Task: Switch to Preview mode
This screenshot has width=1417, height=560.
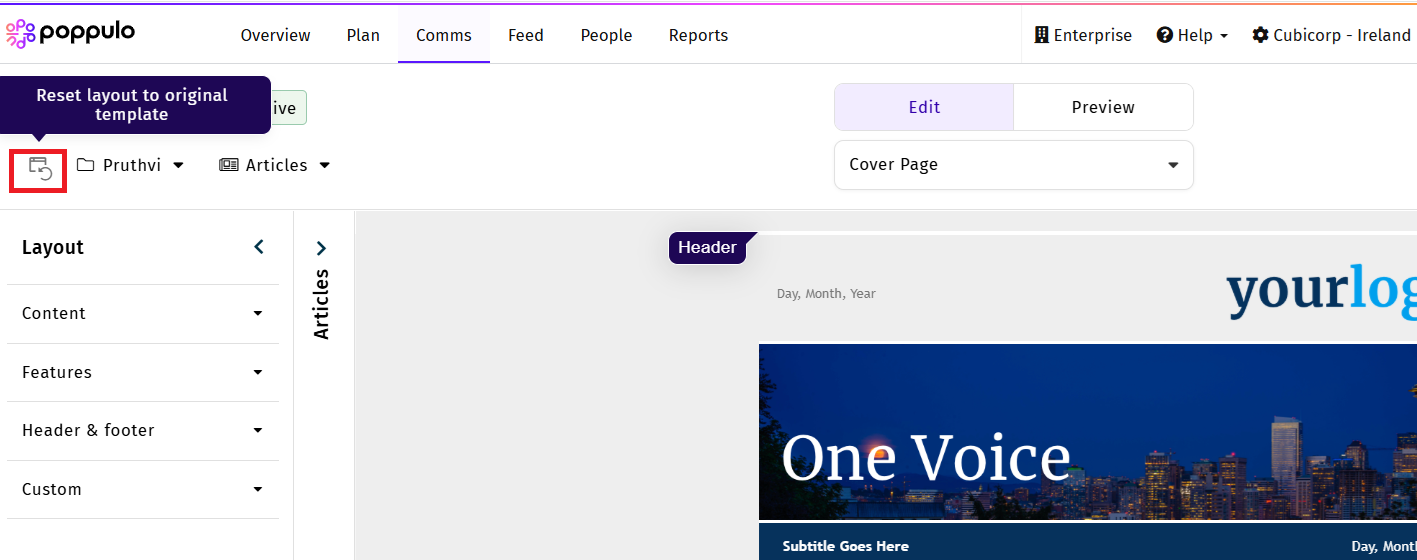Action: (1102, 107)
